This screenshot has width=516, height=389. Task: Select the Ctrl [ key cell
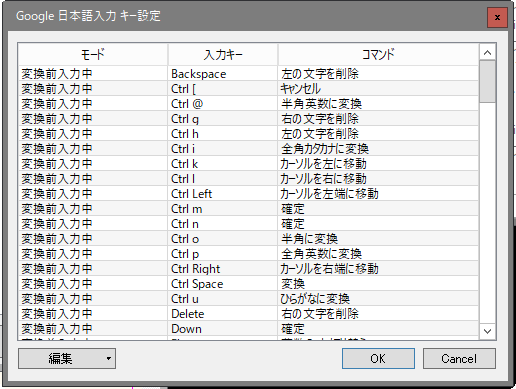223,89
